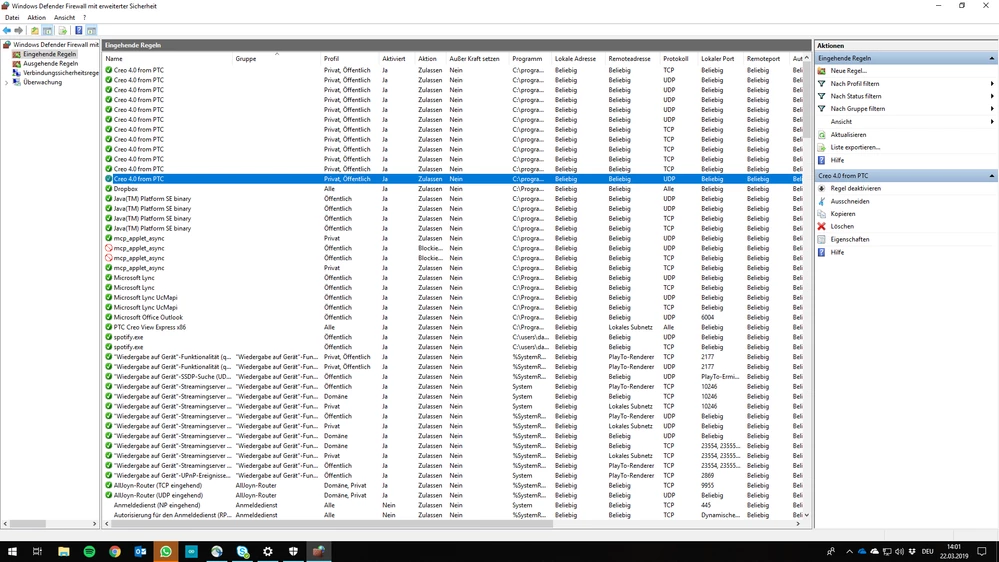Open the Ansicht menu in menu bar

(64, 18)
